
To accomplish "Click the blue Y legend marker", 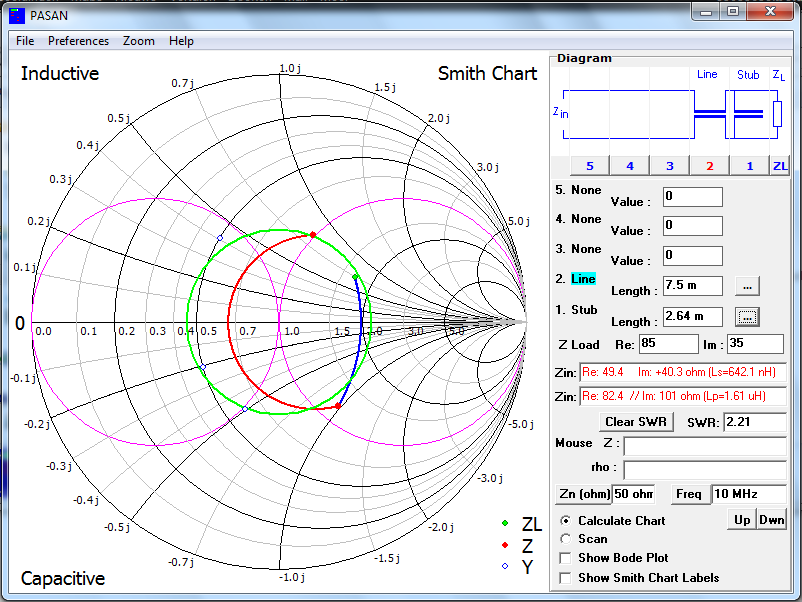I will 505,566.
